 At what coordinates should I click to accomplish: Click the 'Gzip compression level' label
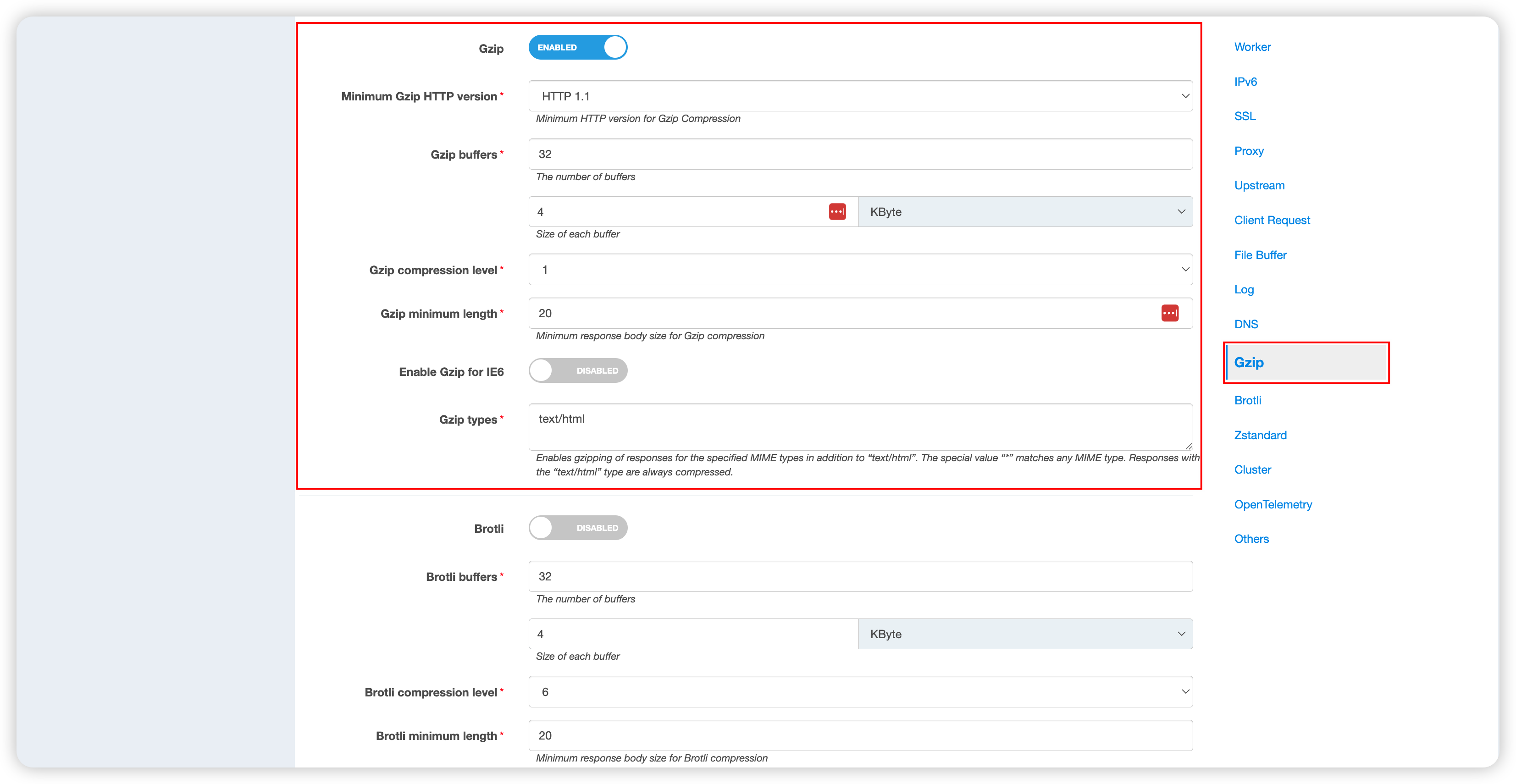coord(433,270)
